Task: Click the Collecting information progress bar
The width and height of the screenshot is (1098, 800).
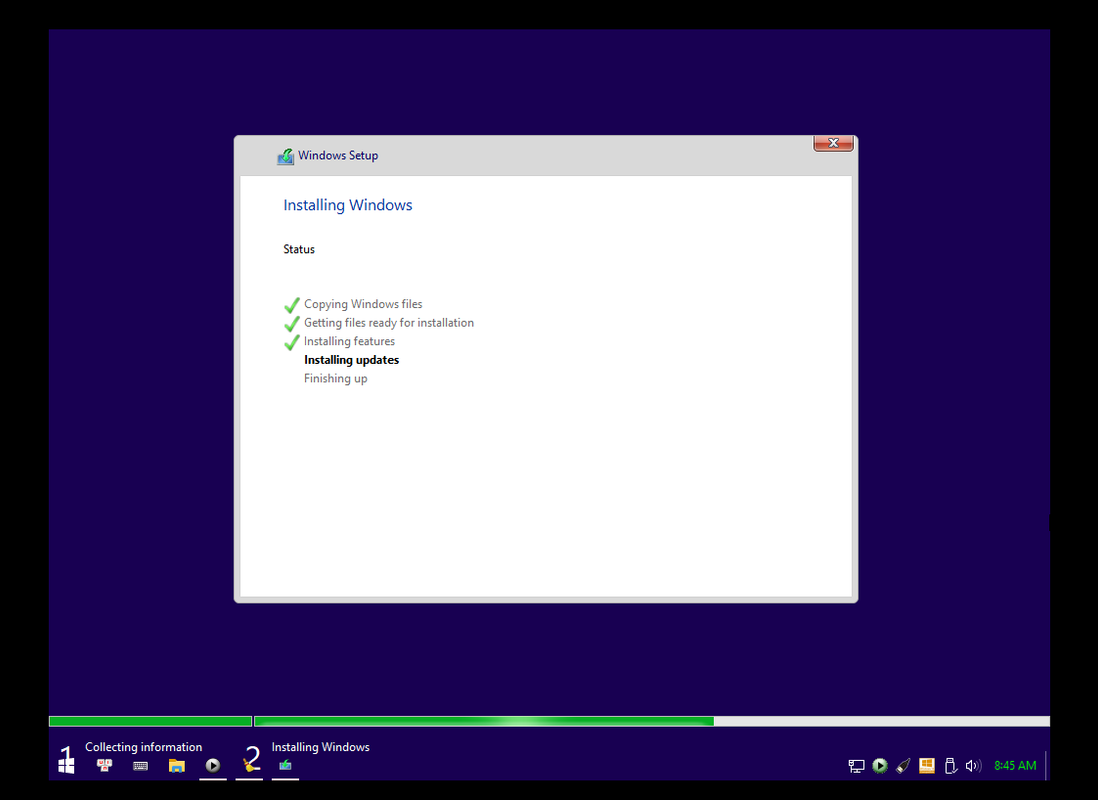Action: (x=151, y=722)
